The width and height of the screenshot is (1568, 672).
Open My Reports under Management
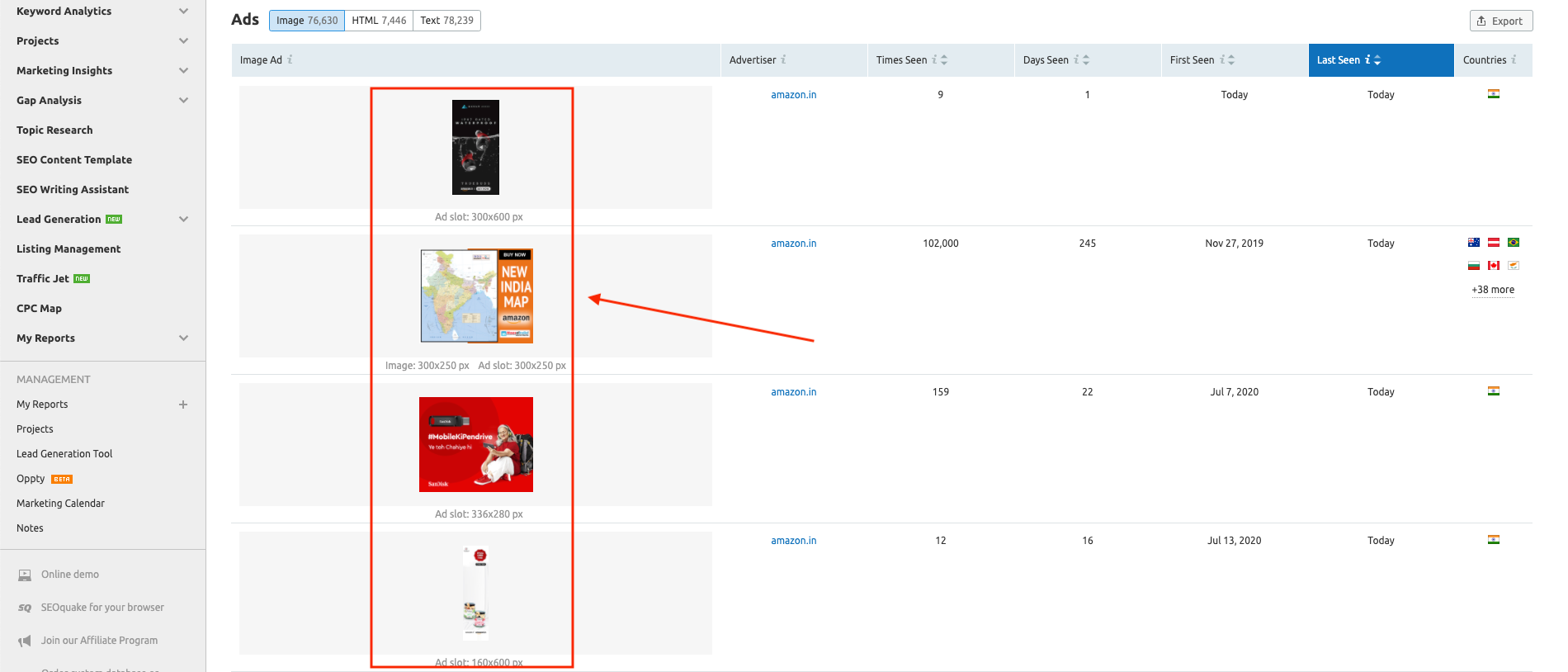42,405
